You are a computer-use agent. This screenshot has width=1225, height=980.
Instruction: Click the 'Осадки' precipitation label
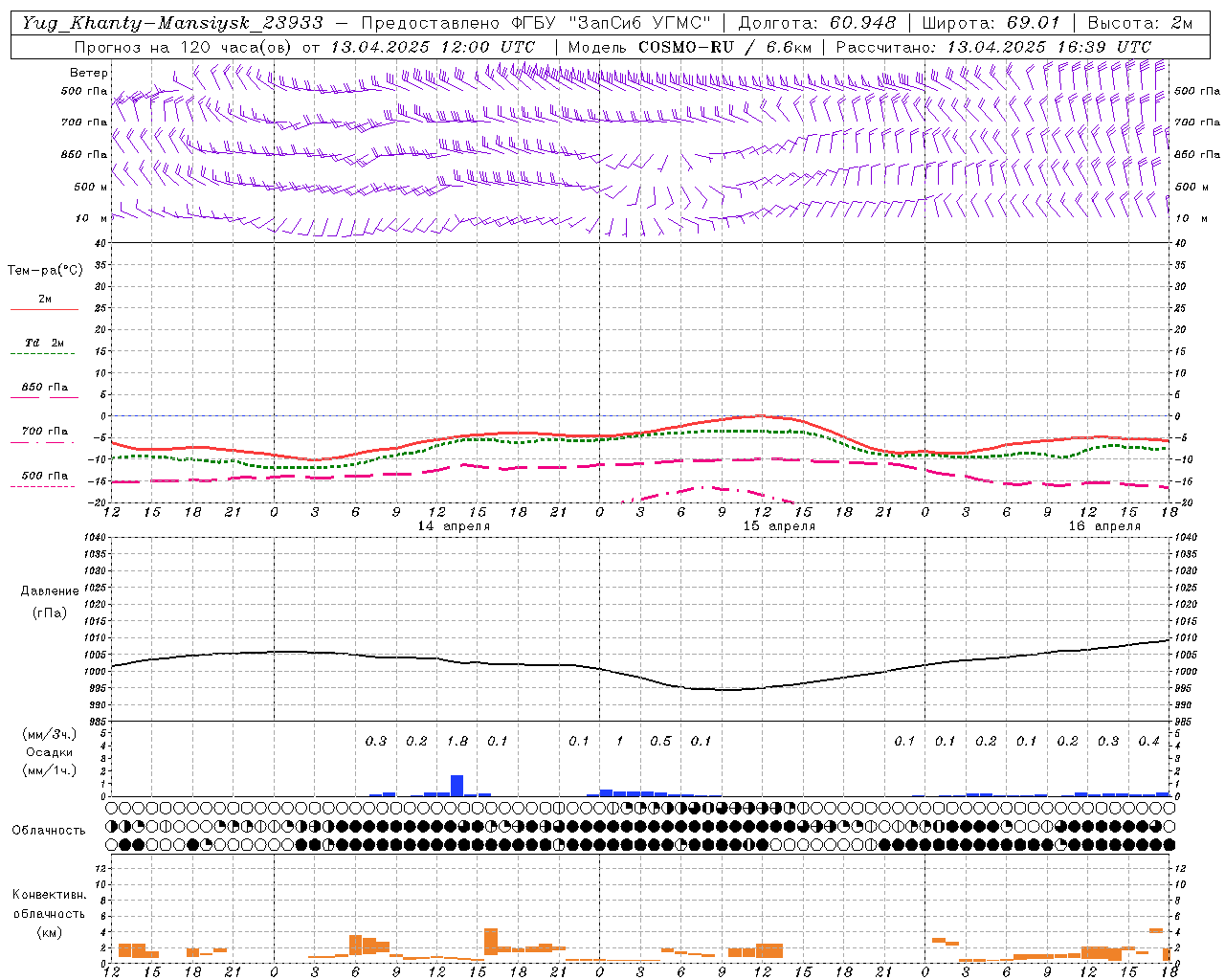pyautogui.click(x=49, y=752)
